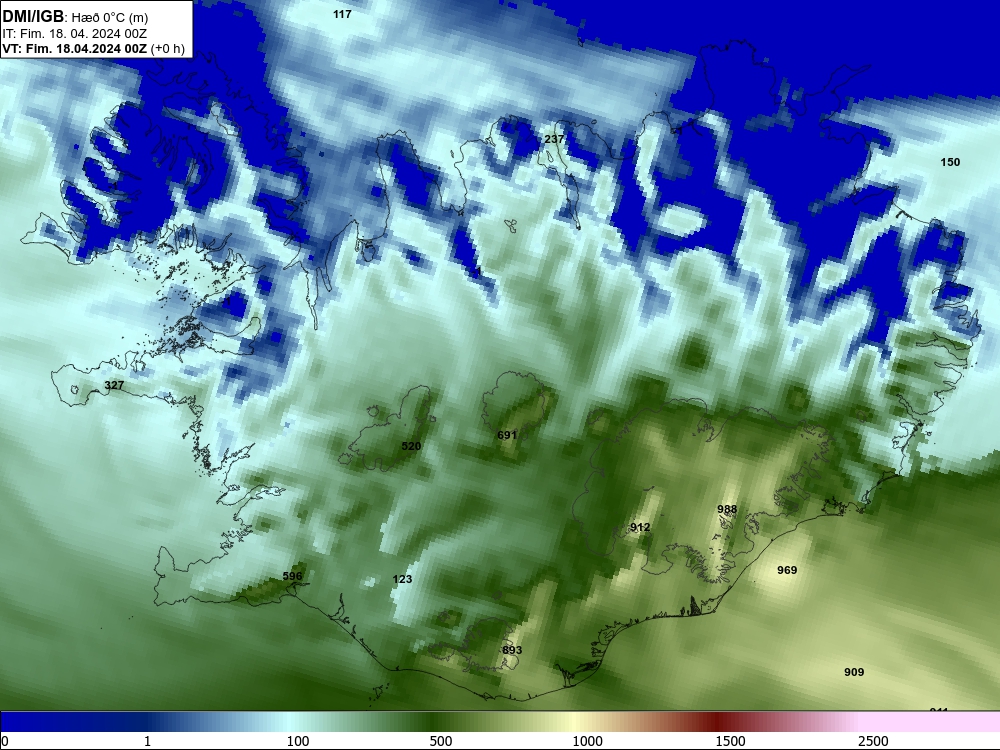The width and height of the screenshot is (1000, 750).
Task: Click the 1000 mark on the color scale
Action: [x=587, y=741]
